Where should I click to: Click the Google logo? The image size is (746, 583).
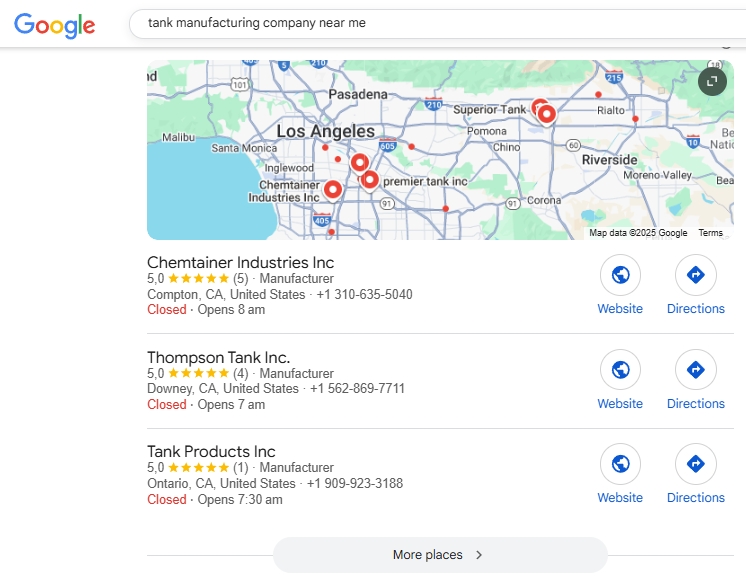click(x=55, y=24)
